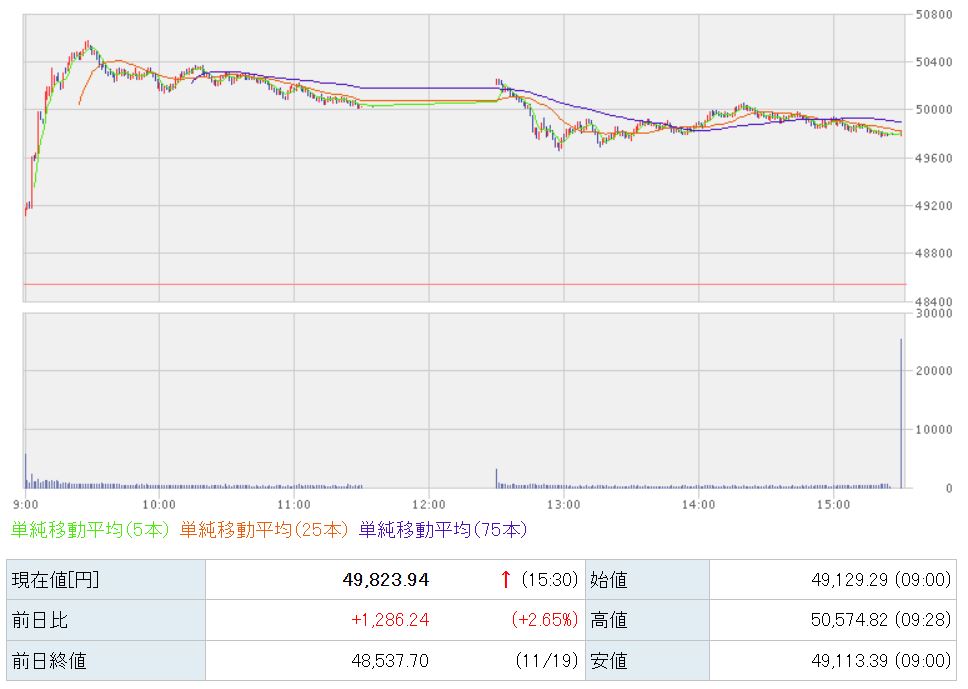Click the 9:00 label on time axis

(x=26, y=504)
